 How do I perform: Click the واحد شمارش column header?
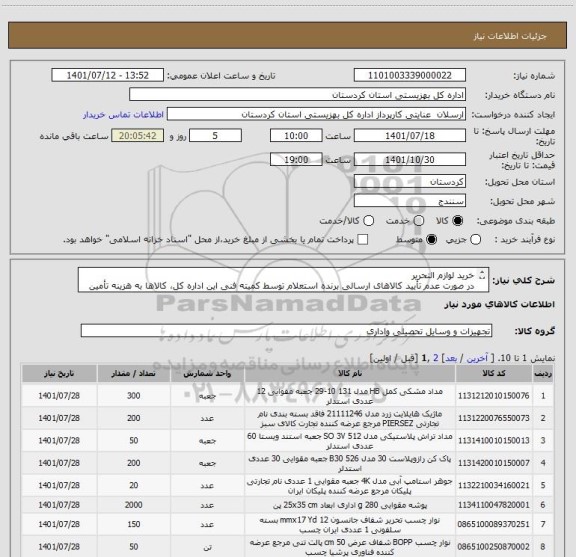207,373
